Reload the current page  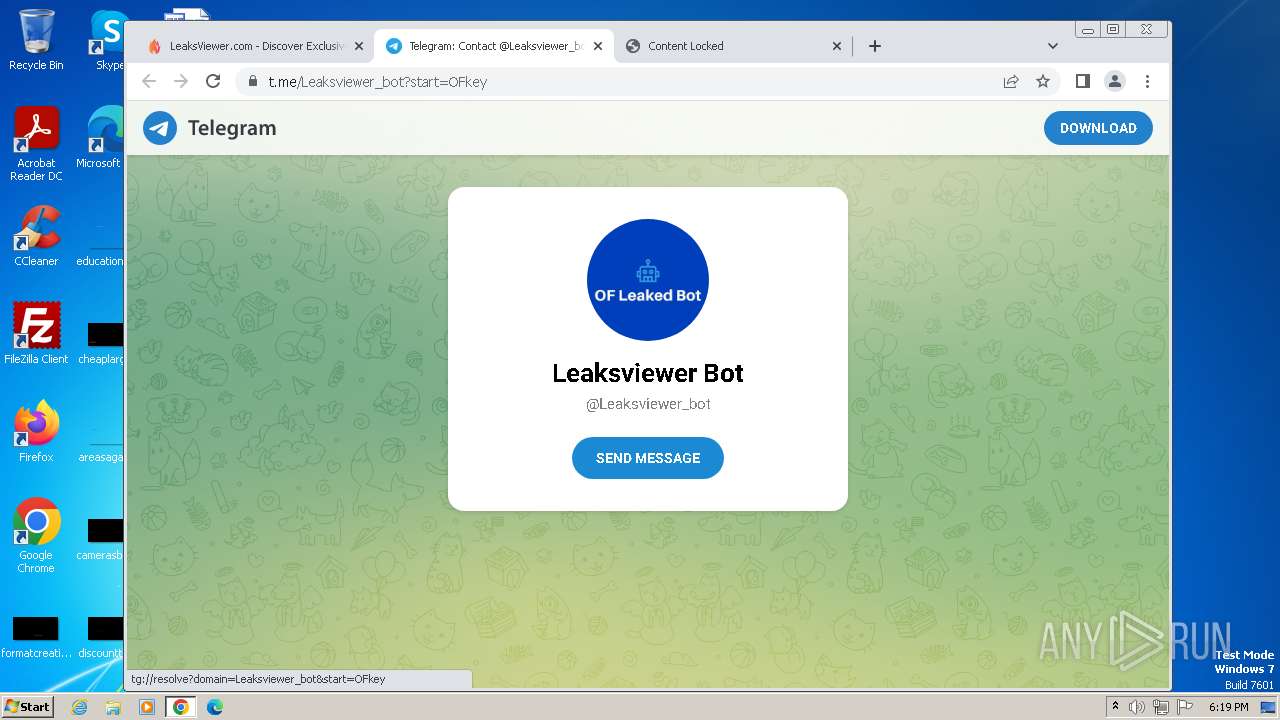pos(213,81)
